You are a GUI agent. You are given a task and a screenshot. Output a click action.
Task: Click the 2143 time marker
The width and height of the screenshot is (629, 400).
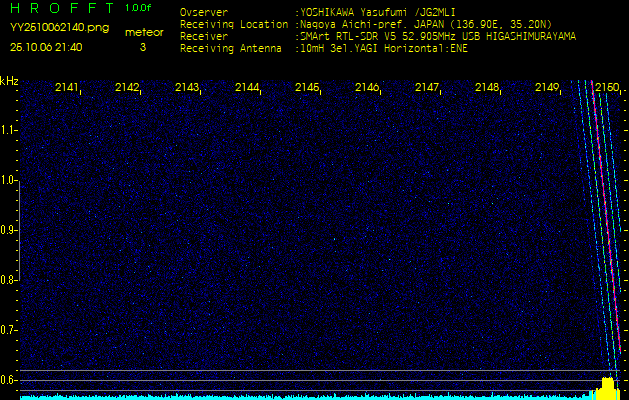tap(187, 88)
